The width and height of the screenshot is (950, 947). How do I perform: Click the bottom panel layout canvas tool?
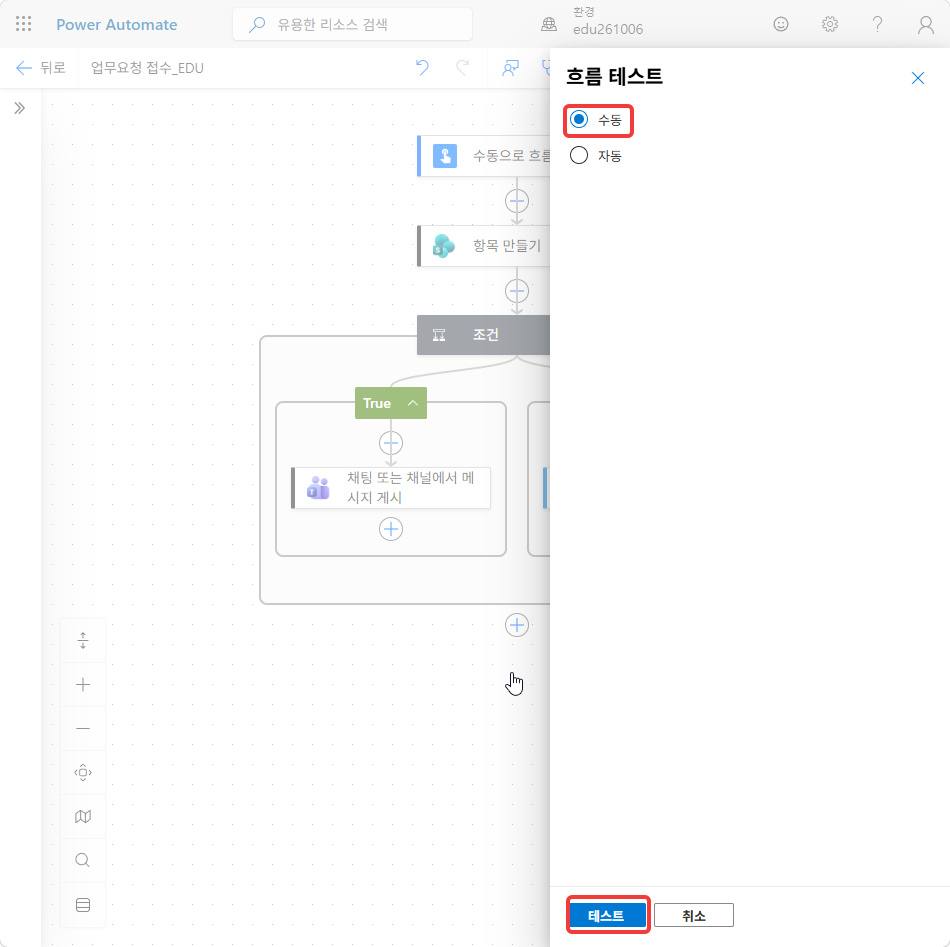tap(83, 905)
